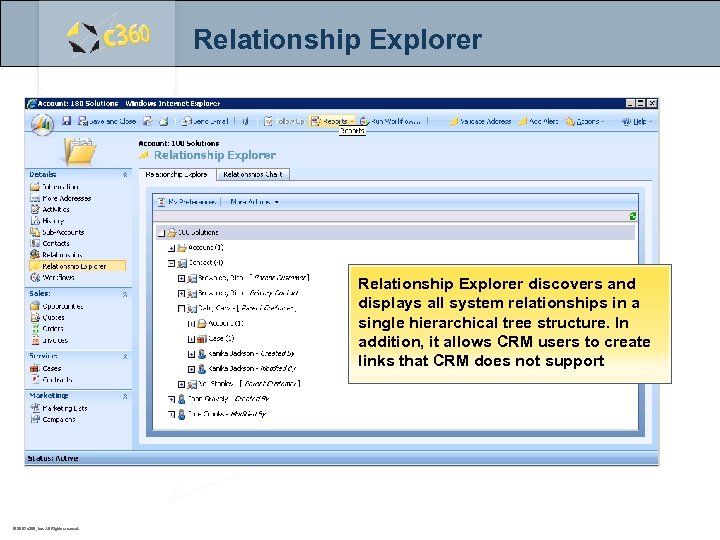Screen dimensions: 720x540
Task: Open Workflows in the sidebar
Action: [x=52, y=277]
